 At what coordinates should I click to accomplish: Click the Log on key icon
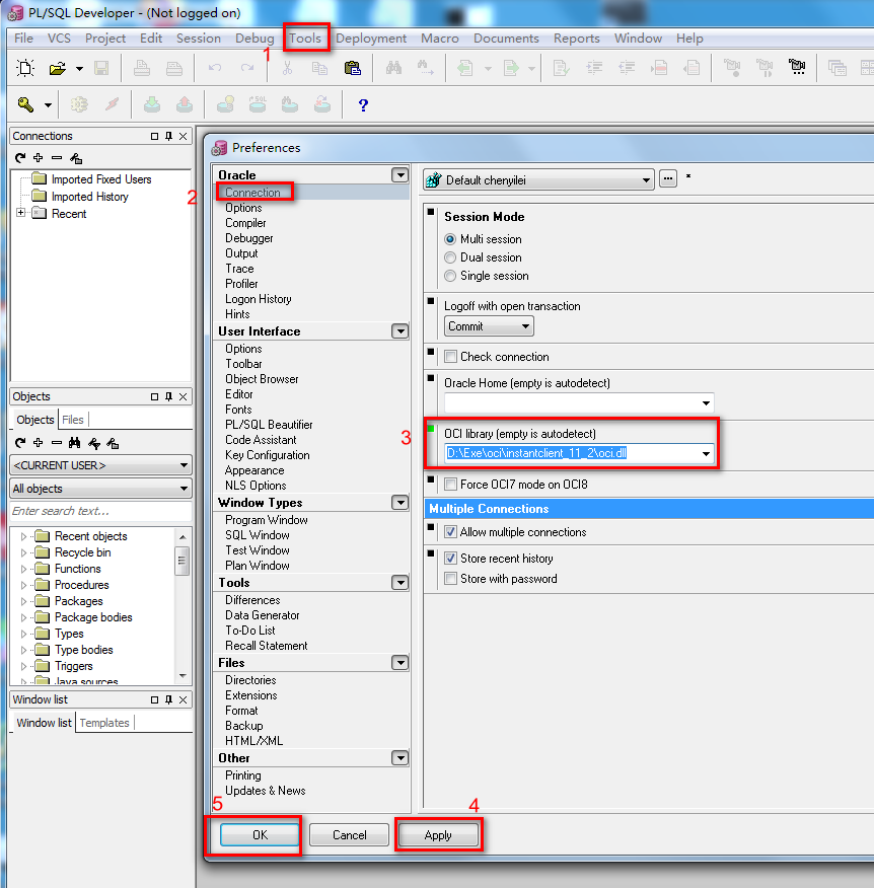tap(26, 105)
